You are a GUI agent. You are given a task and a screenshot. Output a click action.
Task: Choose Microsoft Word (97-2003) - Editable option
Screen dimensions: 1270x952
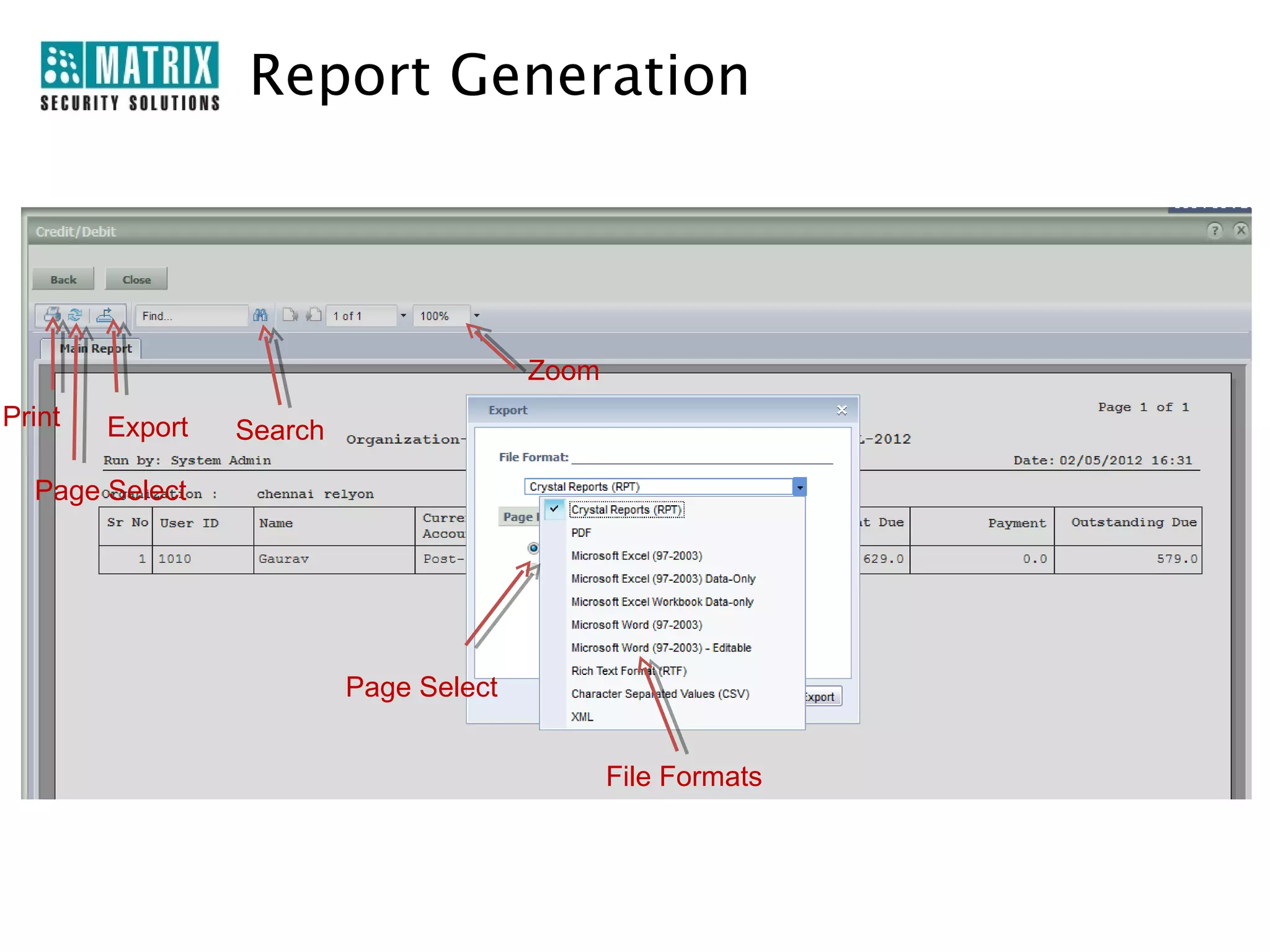tap(673, 648)
